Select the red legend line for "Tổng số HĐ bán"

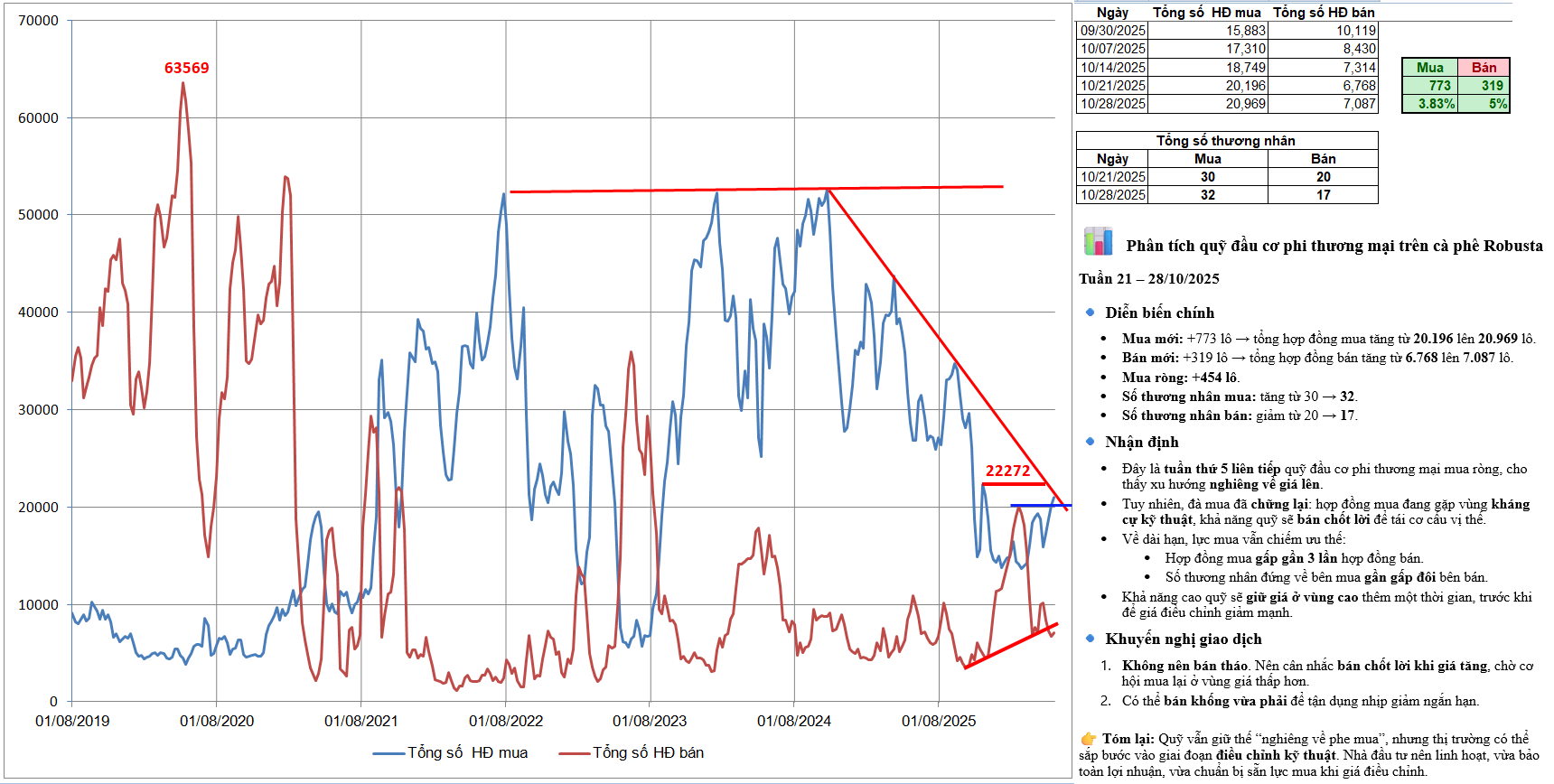pyautogui.click(x=575, y=753)
